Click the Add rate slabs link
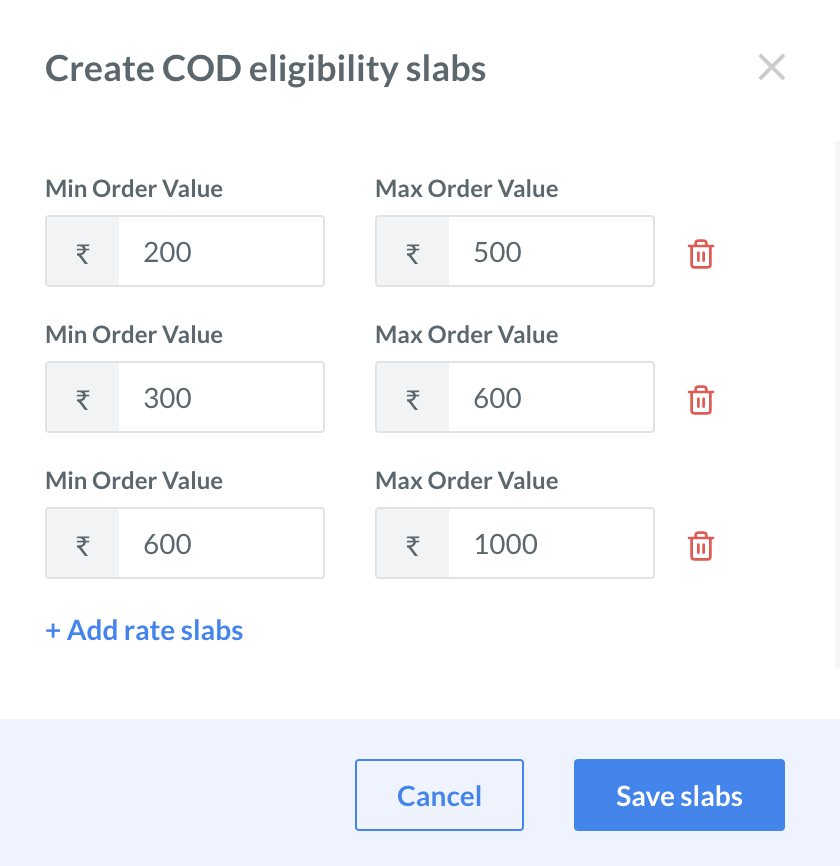 [143, 630]
